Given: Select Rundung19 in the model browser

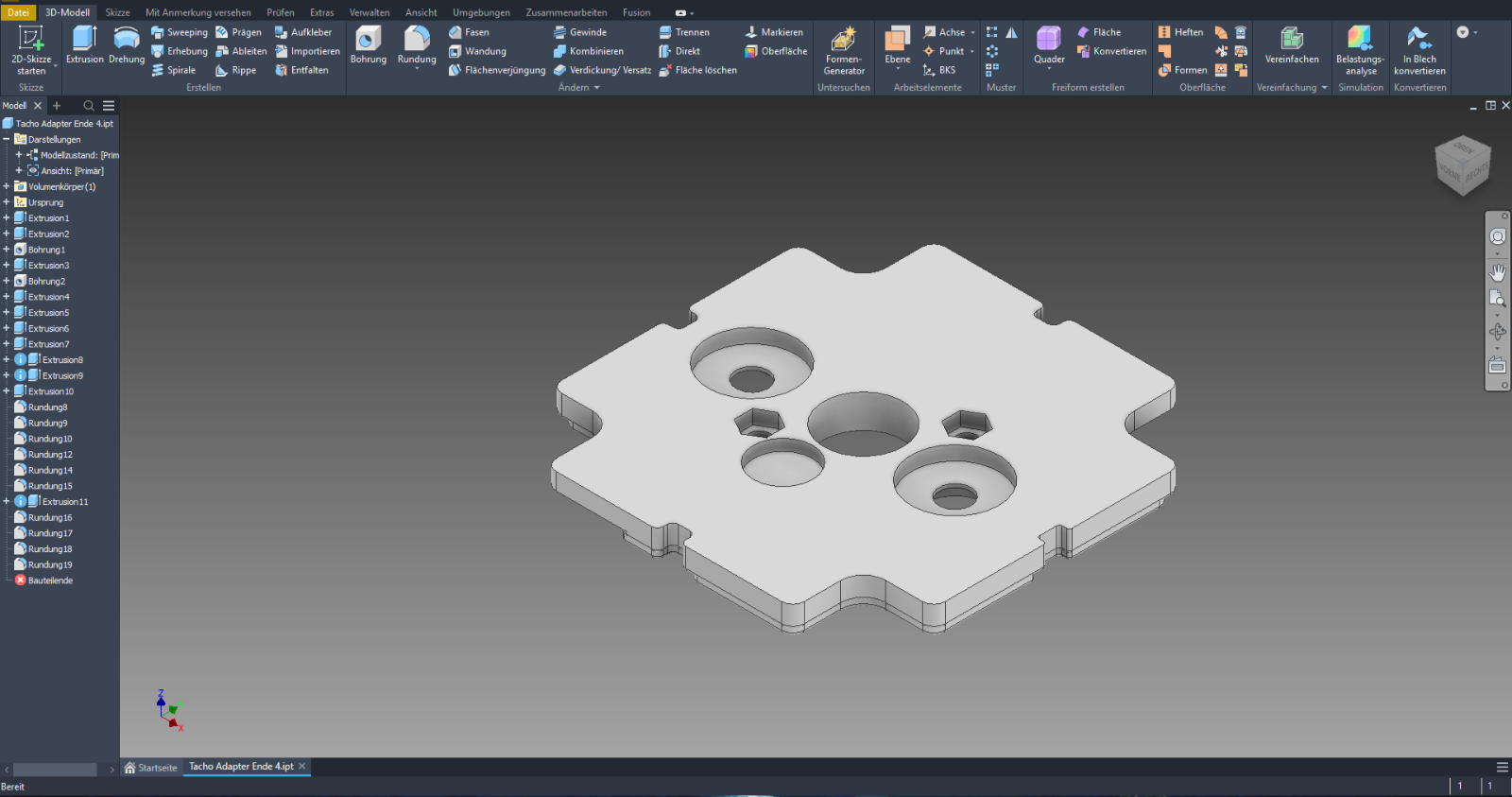Looking at the screenshot, I should click(50, 565).
